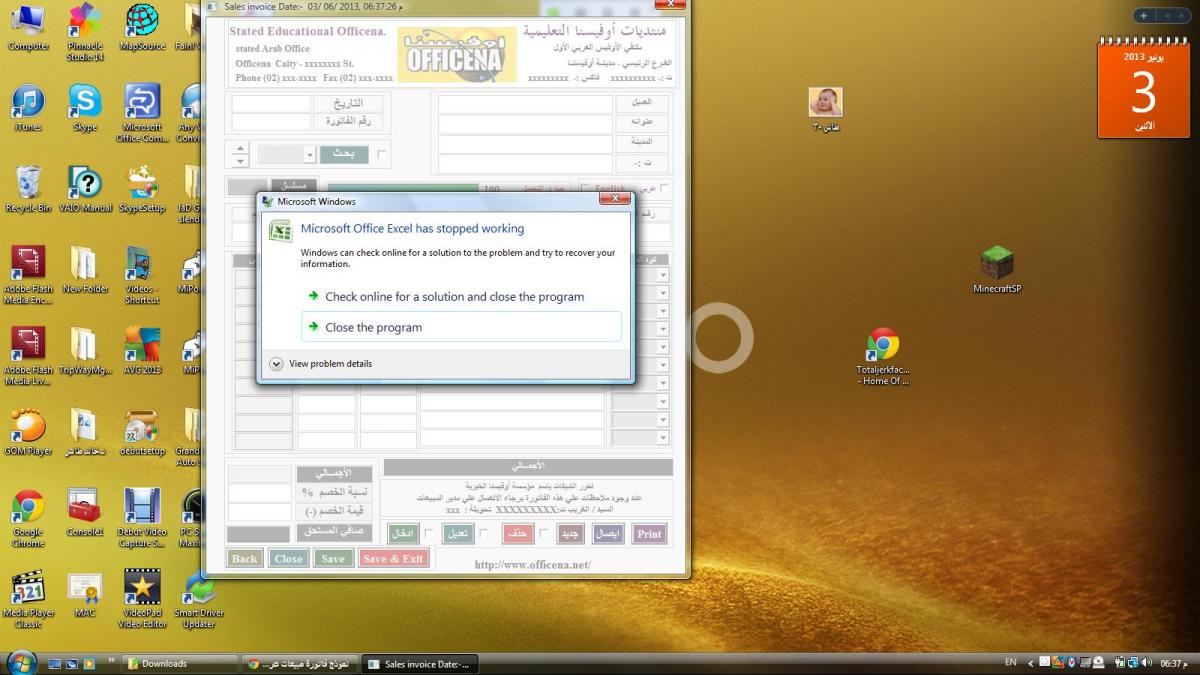1200x675 pixels.
Task: Launch MinecraftSP from the desktop
Action: point(997,270)
